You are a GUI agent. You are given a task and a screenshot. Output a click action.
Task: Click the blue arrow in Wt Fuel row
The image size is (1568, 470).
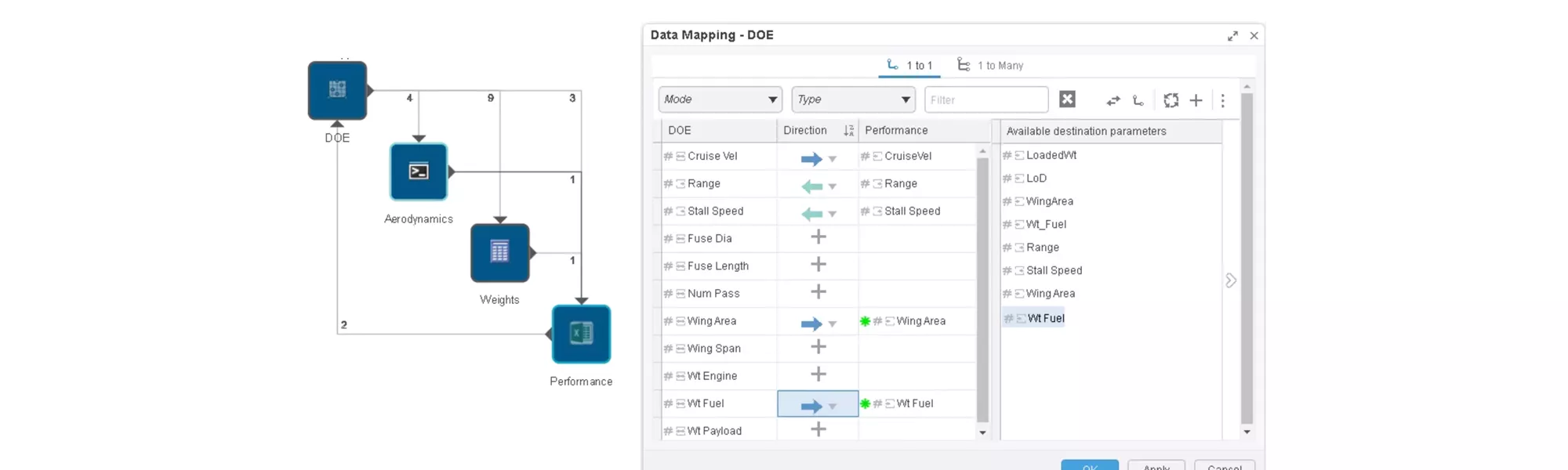pyautogui.click(x=811, y=407)
